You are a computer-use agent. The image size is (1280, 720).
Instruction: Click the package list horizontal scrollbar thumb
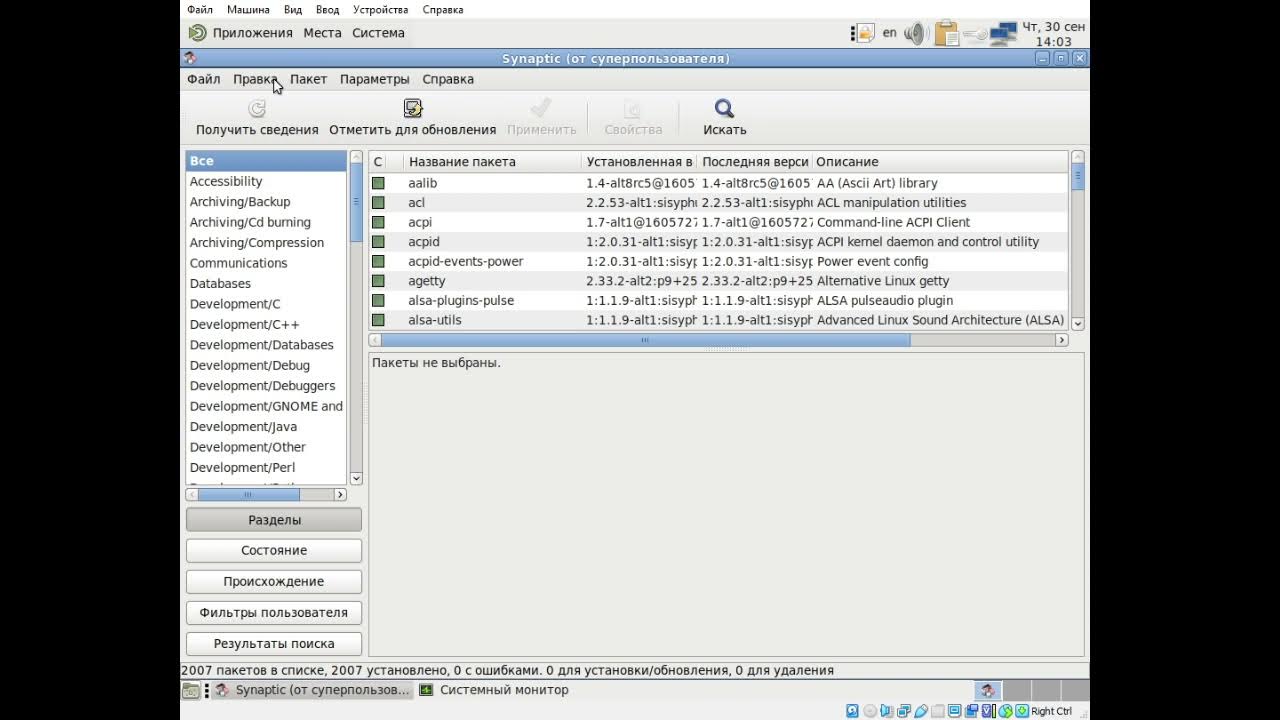(645, 340)
